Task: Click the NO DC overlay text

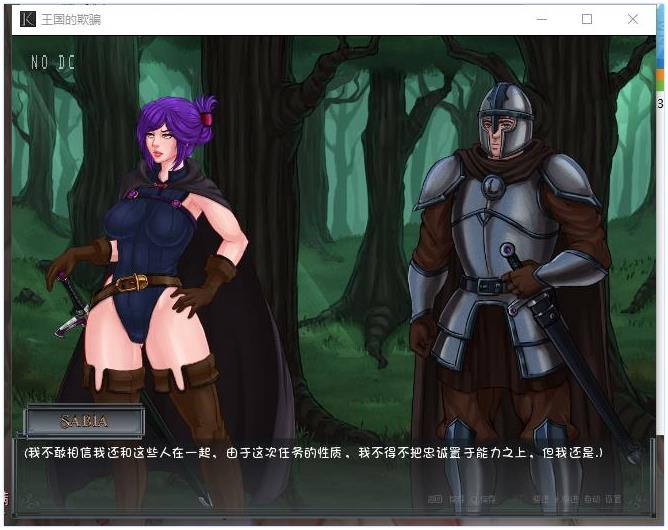Action: [x=53, y=63]
